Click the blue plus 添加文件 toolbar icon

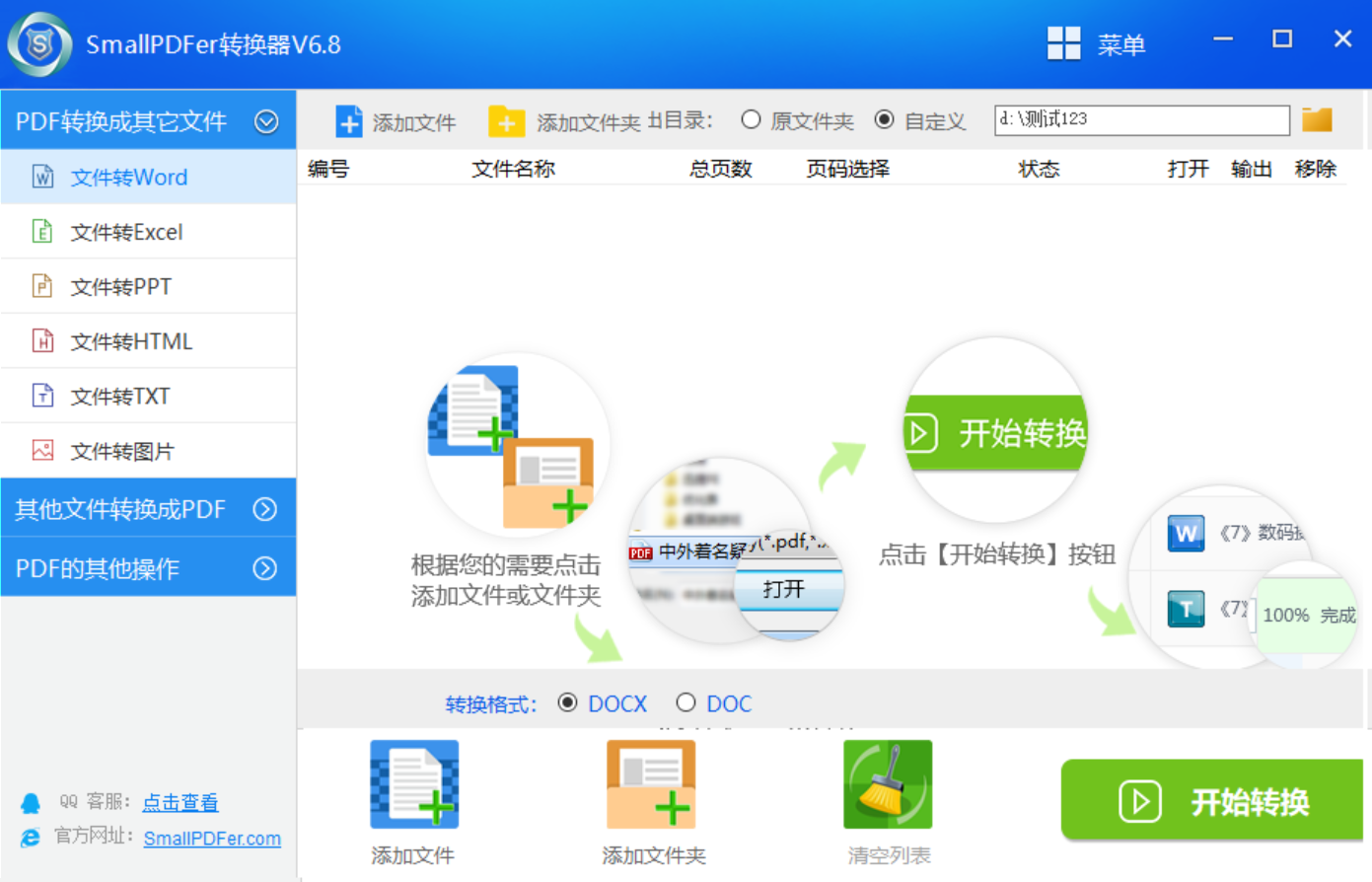(348, 121)
